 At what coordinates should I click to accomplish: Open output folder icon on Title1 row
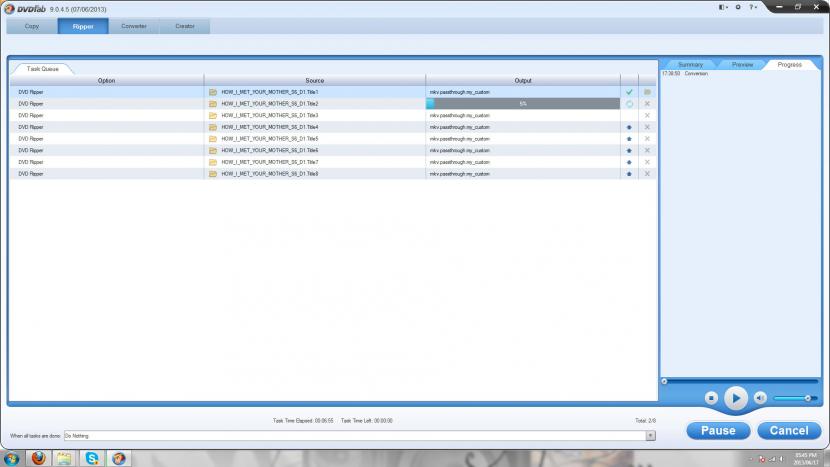pos(647,92)
